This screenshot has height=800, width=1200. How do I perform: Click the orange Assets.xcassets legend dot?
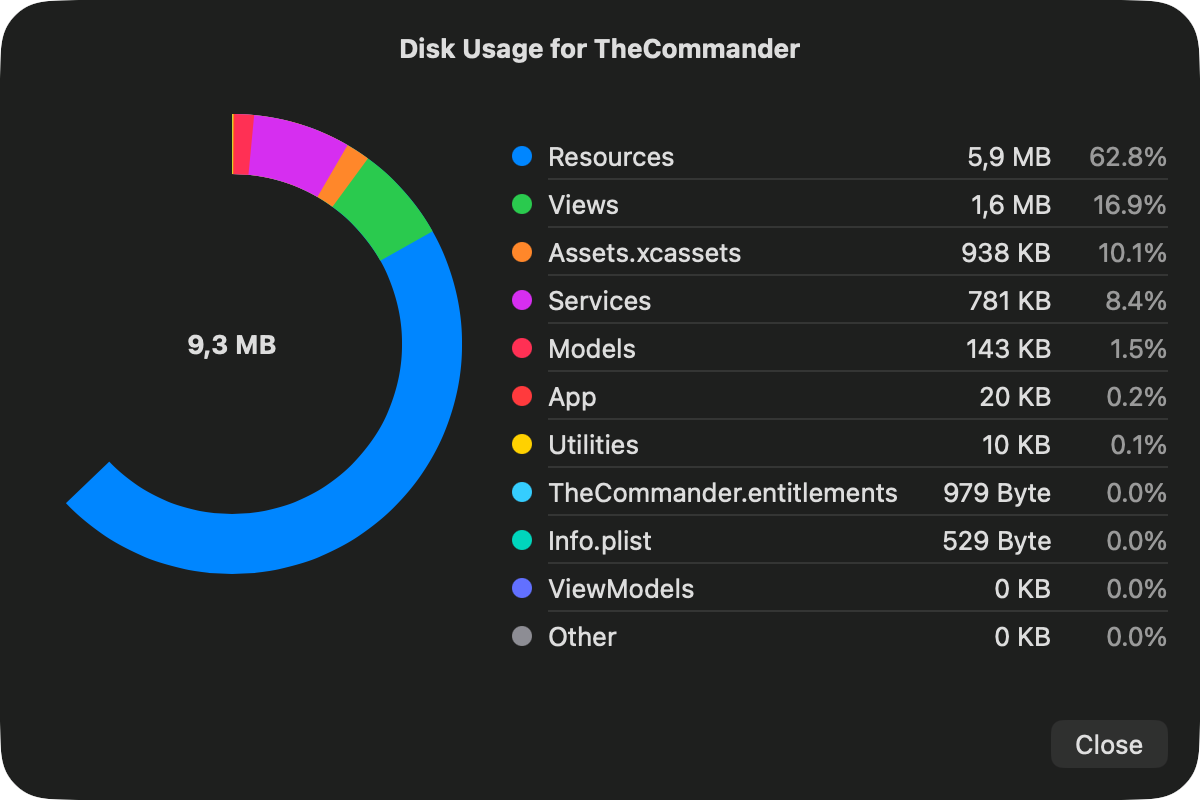tap(522, 253)
